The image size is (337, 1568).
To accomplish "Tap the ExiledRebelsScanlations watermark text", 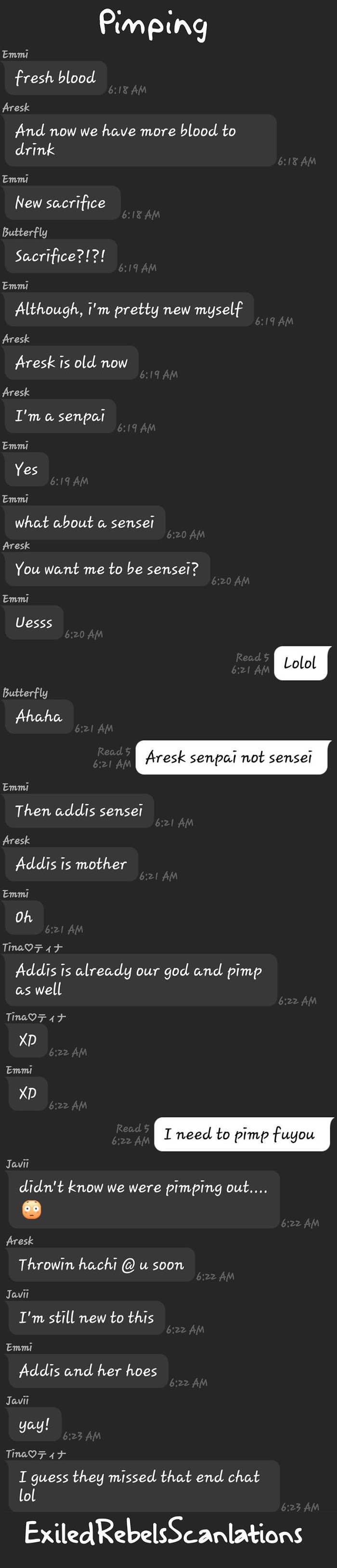I will point(163,1533).
